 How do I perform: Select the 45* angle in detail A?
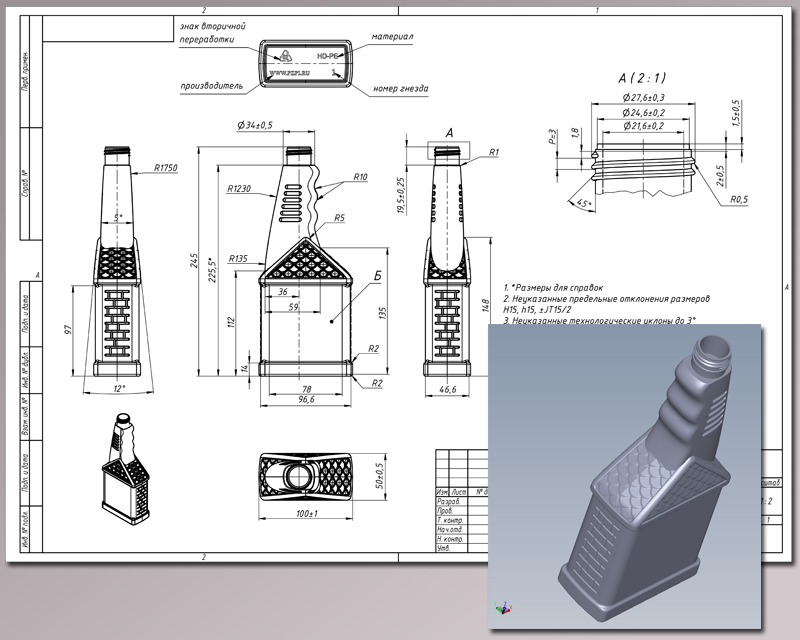pyautogui.click(x=584, y=204)
